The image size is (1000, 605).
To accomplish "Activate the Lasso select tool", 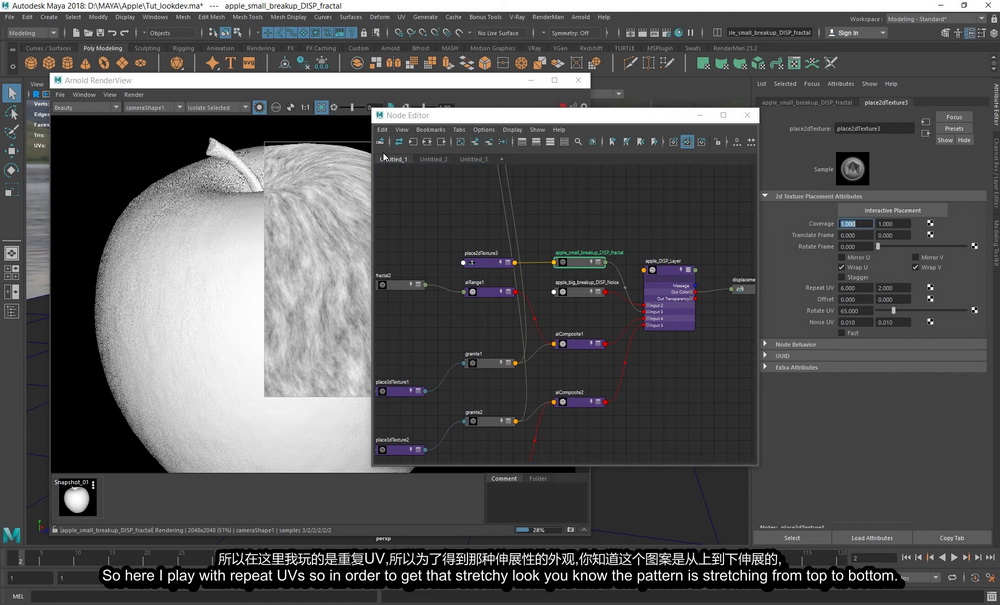I will pyautogui.click(x=11, y=113).
